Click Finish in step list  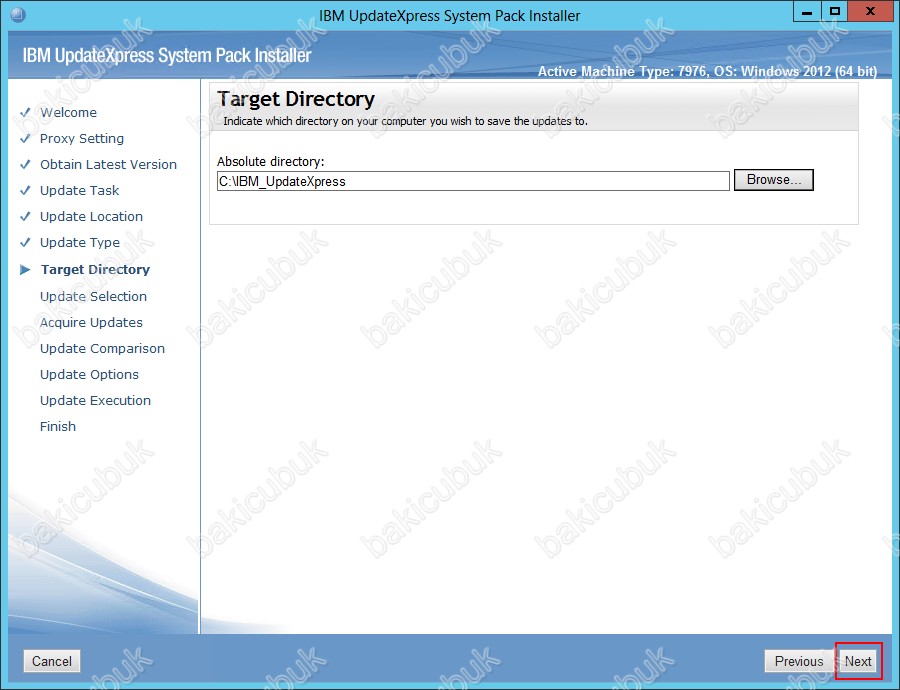(58, 427)
